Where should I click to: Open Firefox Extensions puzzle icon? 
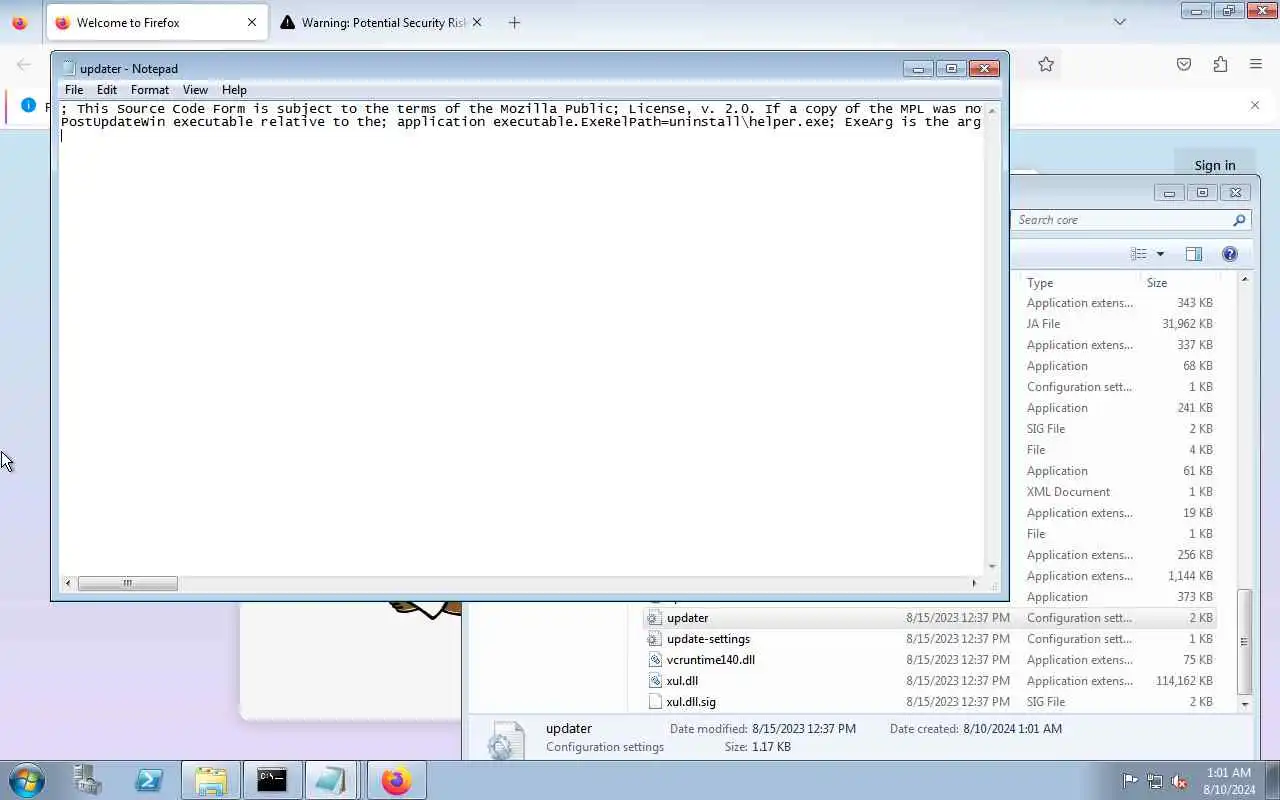pos(1220,64)
